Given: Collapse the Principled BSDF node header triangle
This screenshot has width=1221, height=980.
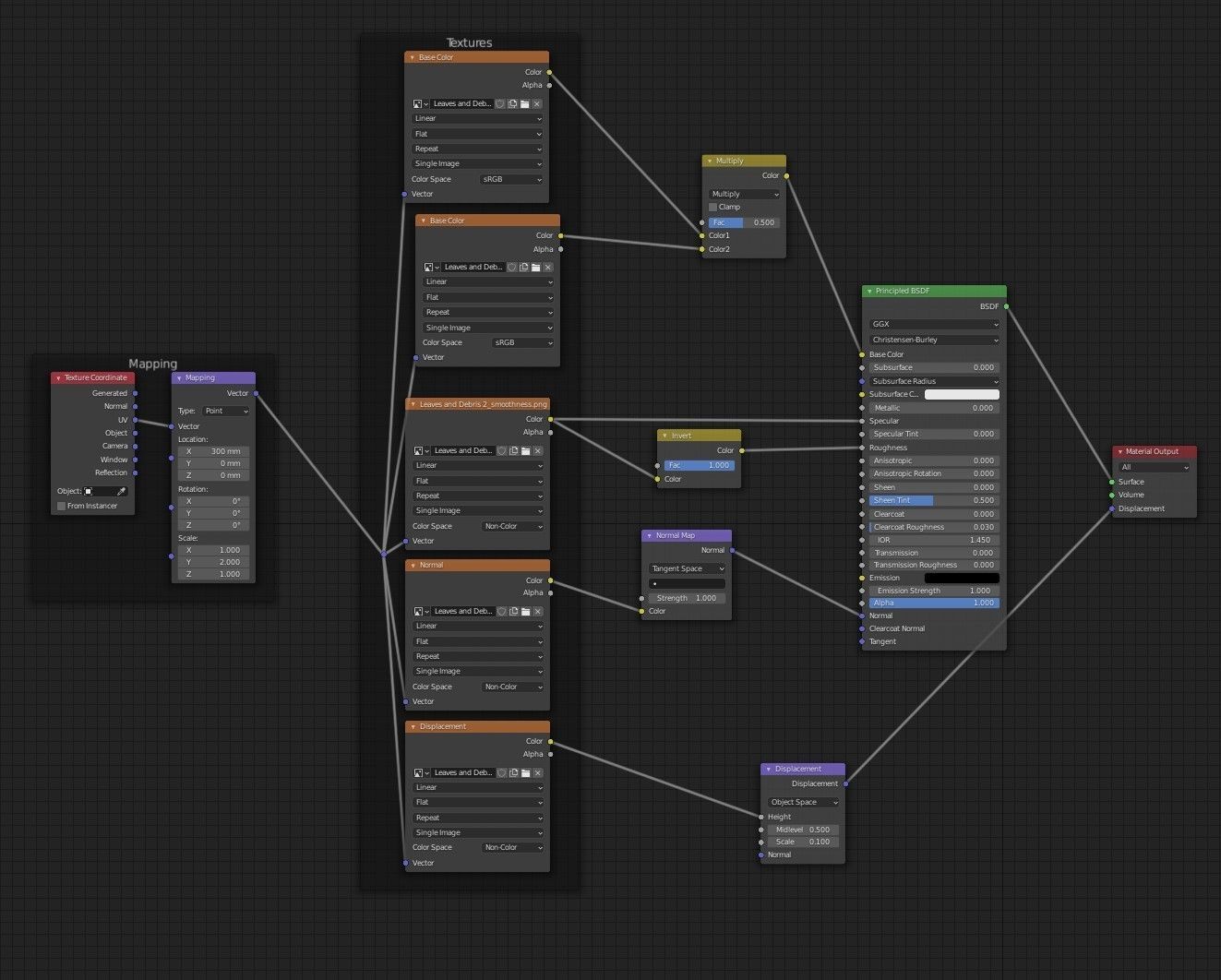Looking at the screenshot, I should point(869,291).
